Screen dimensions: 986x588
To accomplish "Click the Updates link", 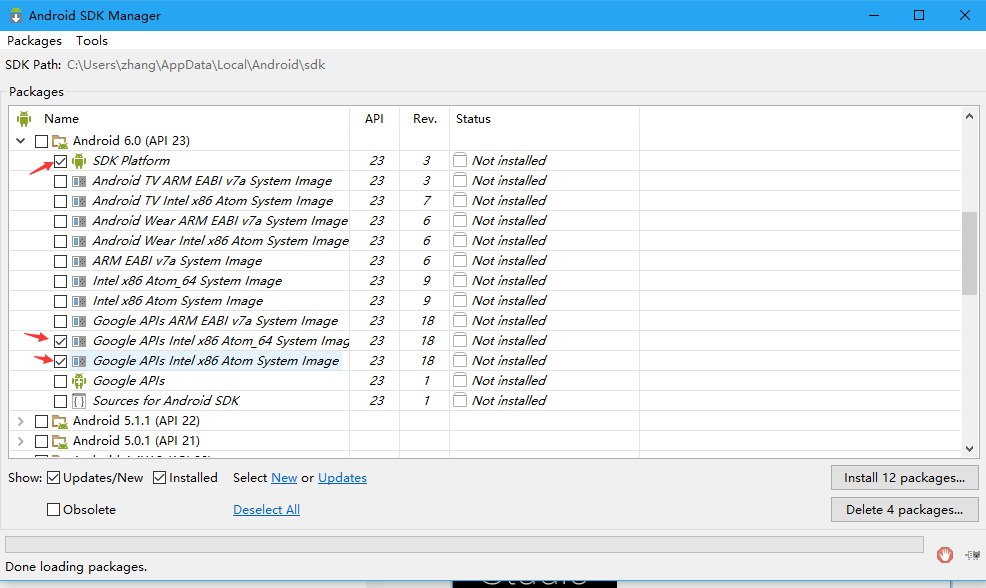I will point(342,478).
